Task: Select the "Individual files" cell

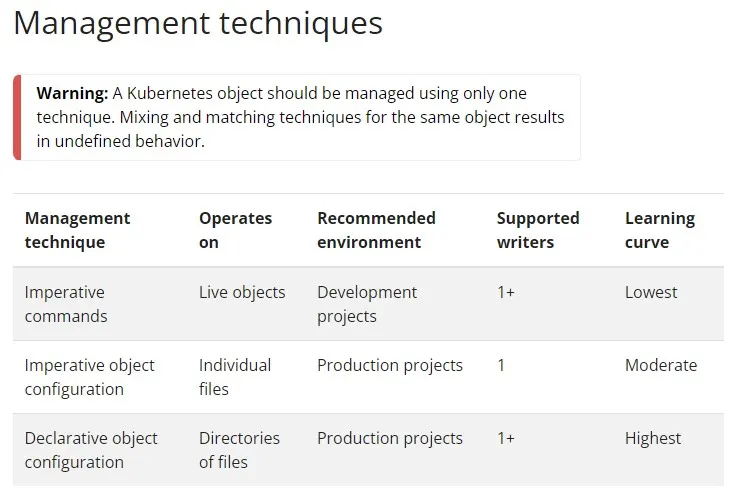Action: click(x=235, y=377)
